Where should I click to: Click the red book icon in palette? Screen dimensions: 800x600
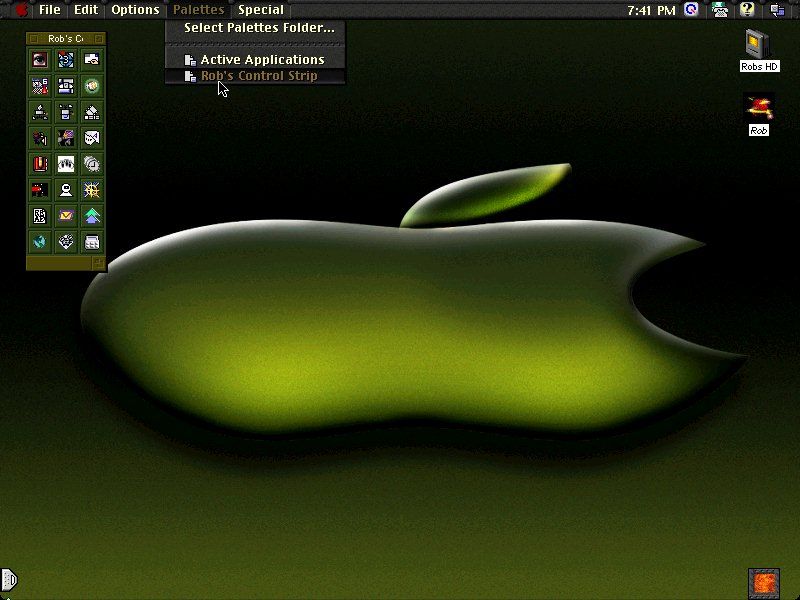pyautogui.click(x=39, y=163)
